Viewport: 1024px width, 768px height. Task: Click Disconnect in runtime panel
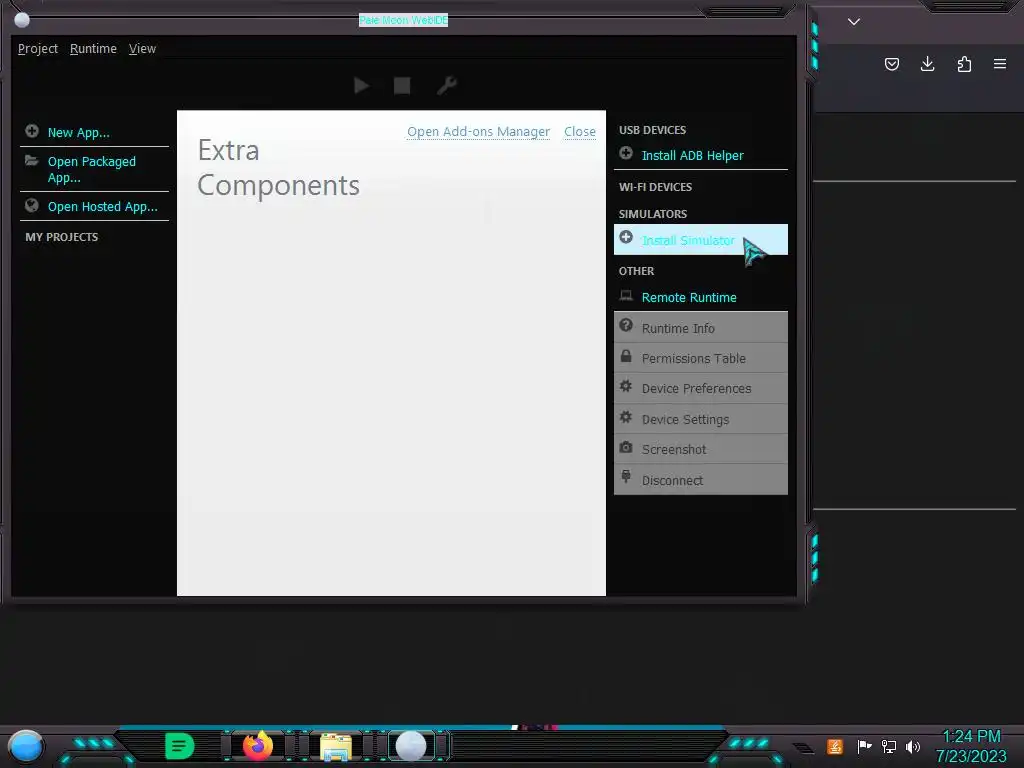coord(701,480)
